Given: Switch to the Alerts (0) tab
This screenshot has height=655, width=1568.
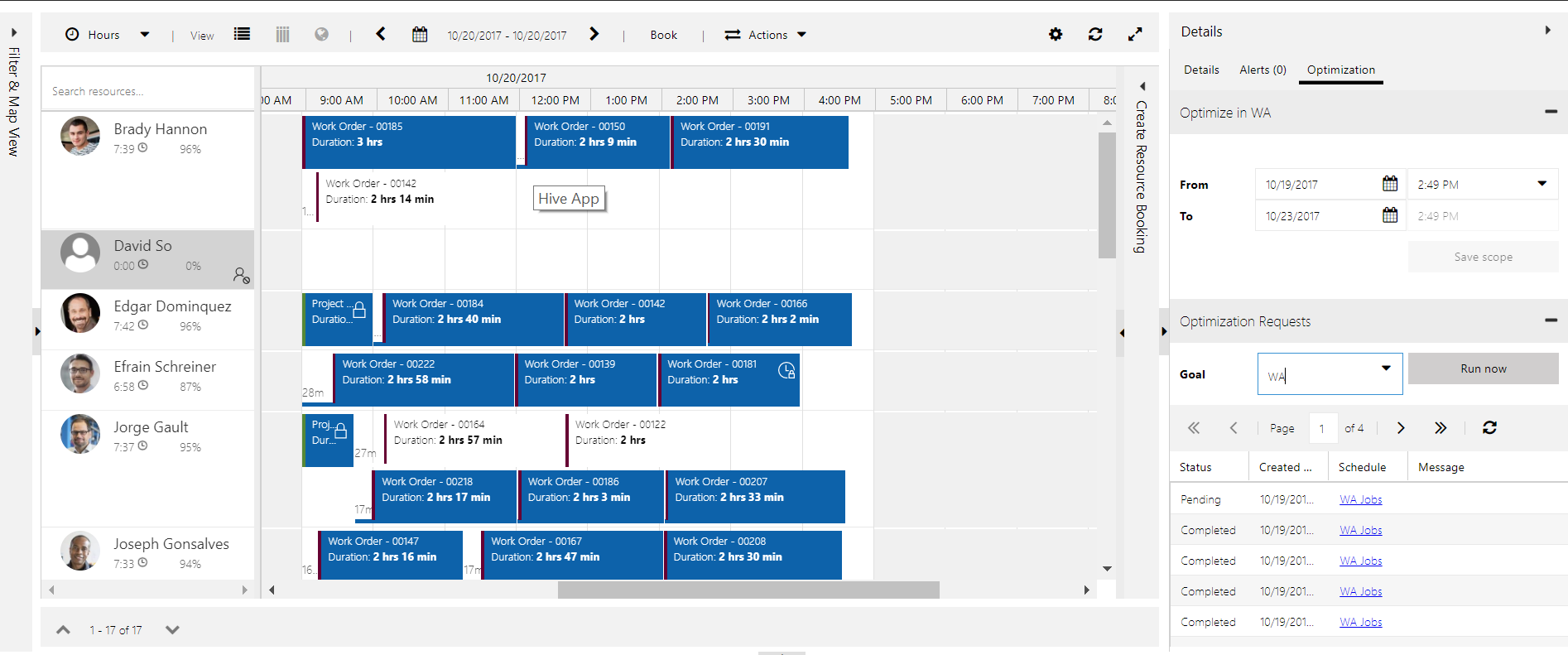Looking at the screenshot, I should pyautogui.click(x=1263, y=70).
